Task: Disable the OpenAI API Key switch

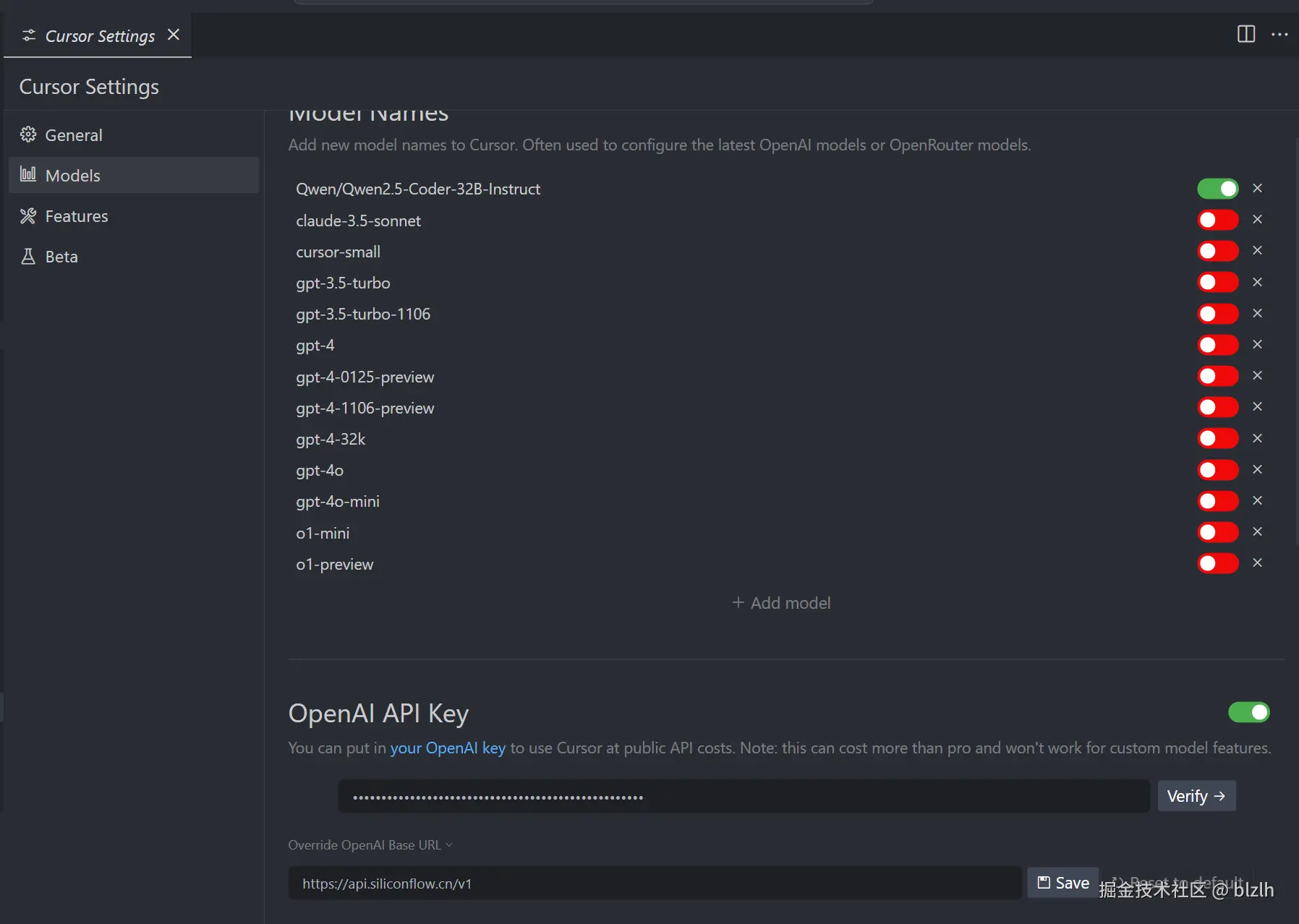Action: 1249,712
